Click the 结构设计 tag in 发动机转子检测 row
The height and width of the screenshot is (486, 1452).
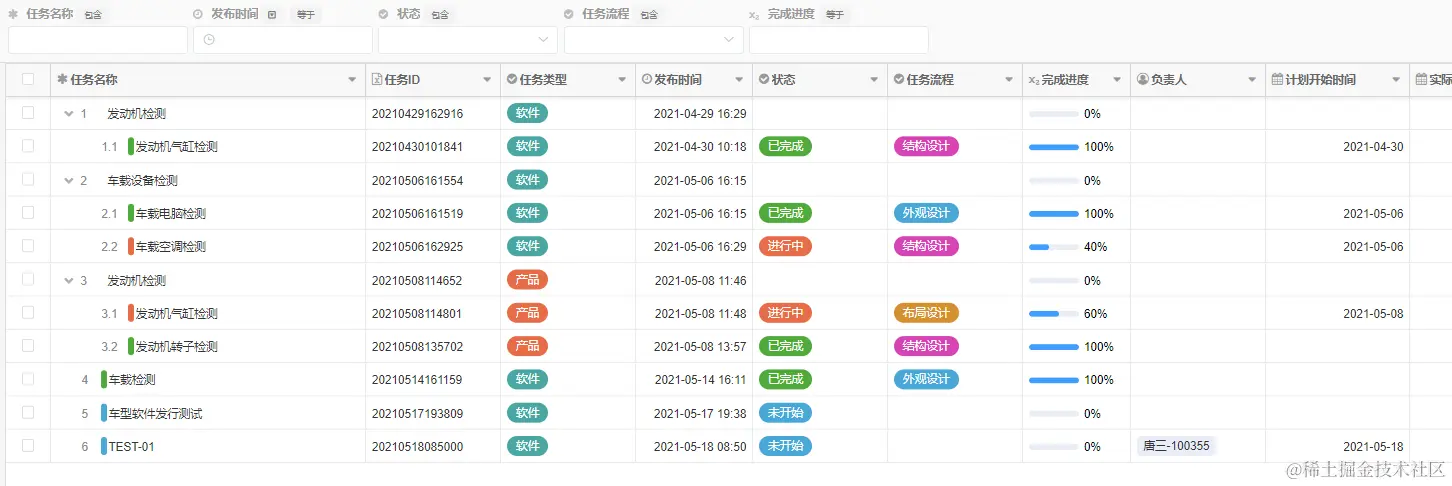click(926, 346)
